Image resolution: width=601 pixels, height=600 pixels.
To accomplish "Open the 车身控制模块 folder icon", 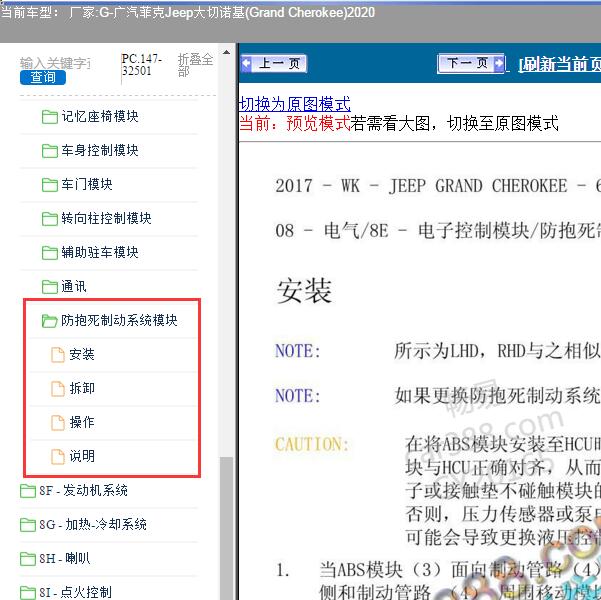I will point(49,151).
